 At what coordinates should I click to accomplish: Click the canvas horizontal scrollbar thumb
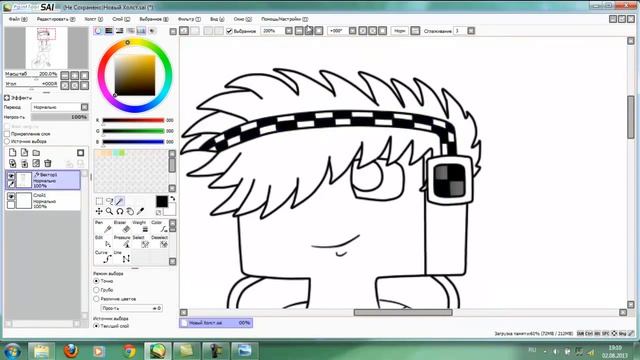pyautogui.click(x=403, y=313)
